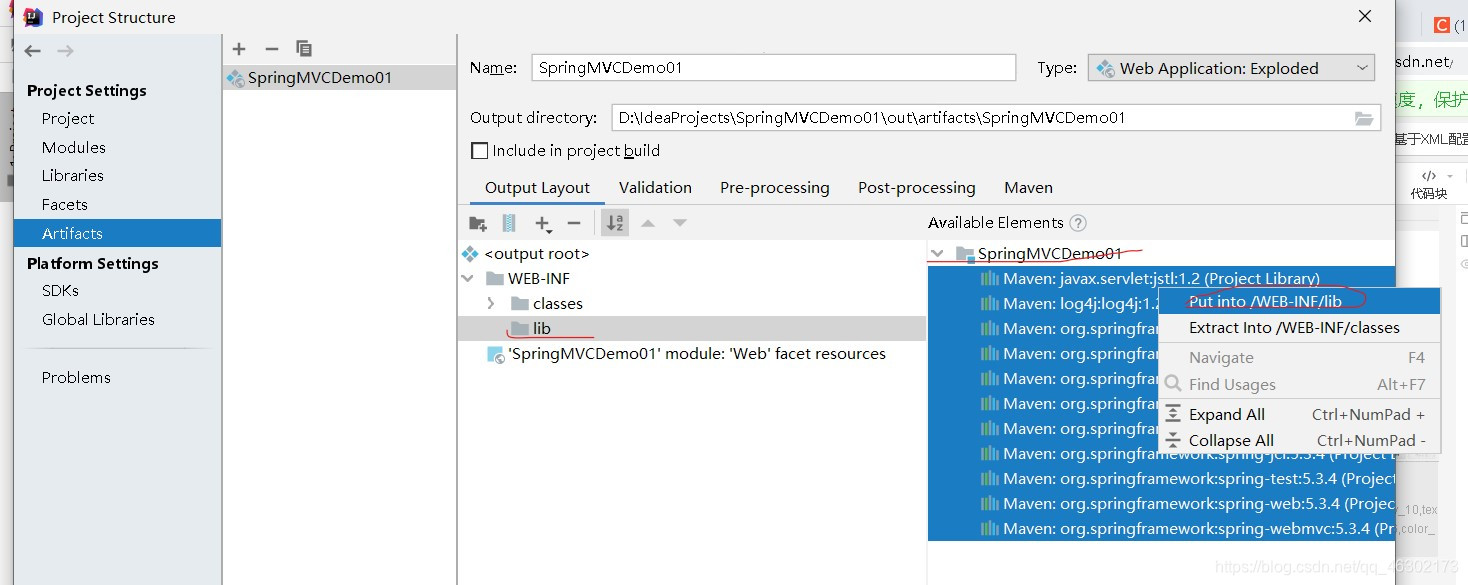Image resolution: width=1468 pixels, height=585 pixels.
Task: Click the artifact Name input field
Action: click(x=774, y=68)
